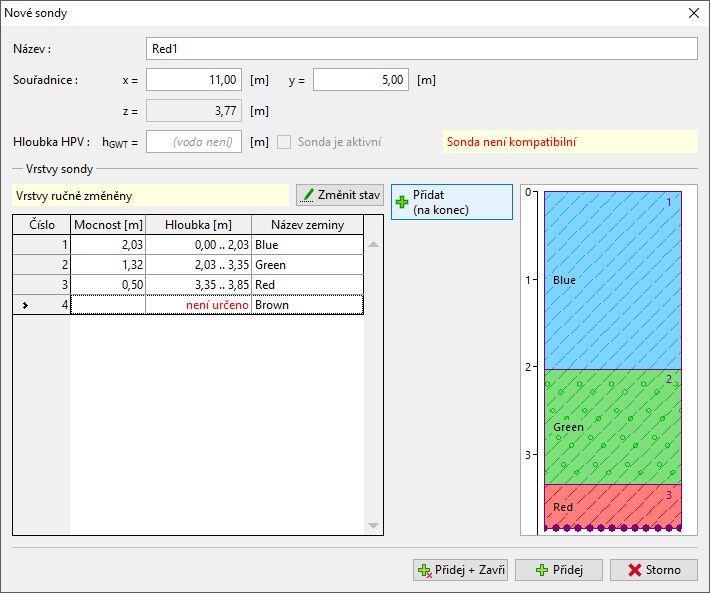Click the hGWT water depth field
The height and width of the screenshot is (593, 710).
(x=194, y=142)
